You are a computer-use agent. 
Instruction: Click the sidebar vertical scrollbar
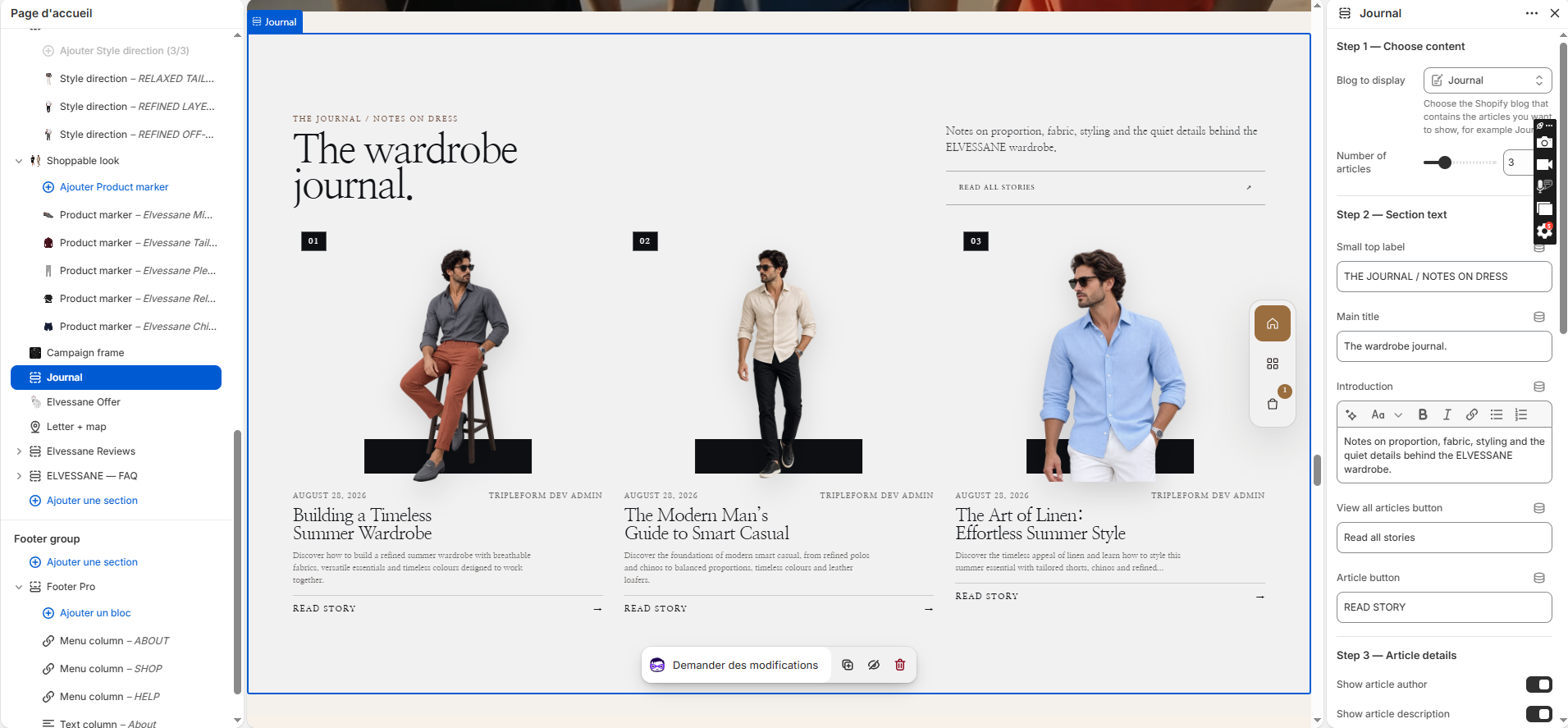pyautogui.click(x=237, y=562)
